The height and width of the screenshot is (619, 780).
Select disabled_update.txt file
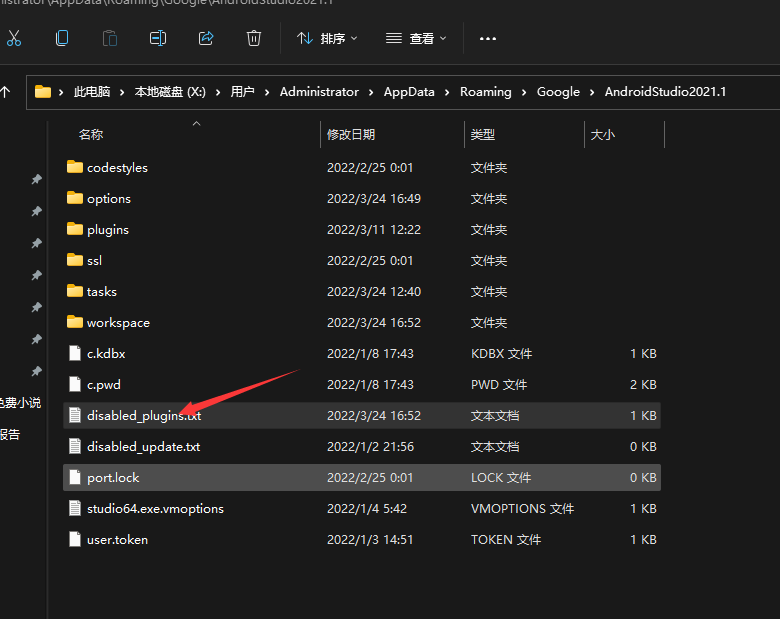click(x=362, y=446)
